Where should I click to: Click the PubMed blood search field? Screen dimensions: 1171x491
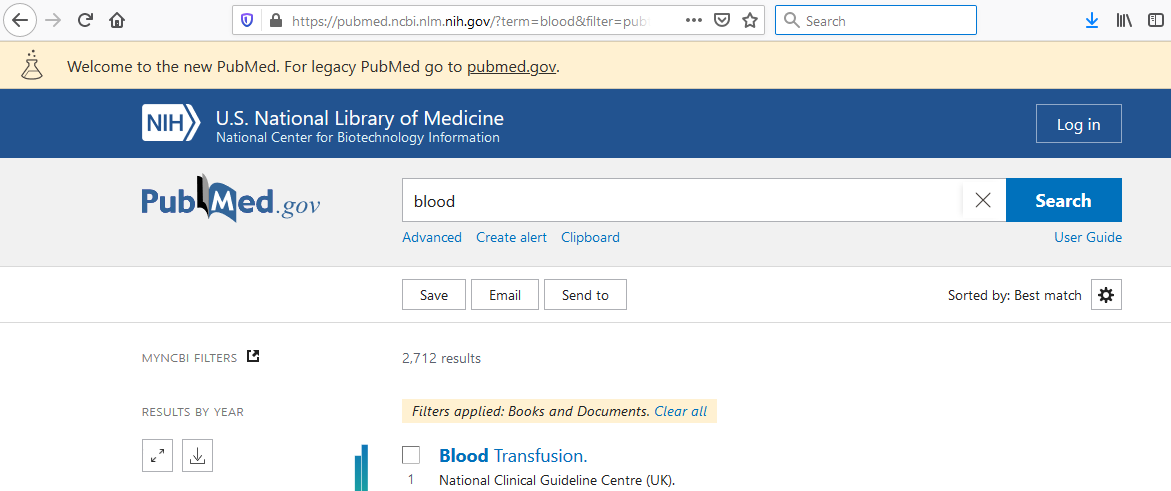(680, 200)
